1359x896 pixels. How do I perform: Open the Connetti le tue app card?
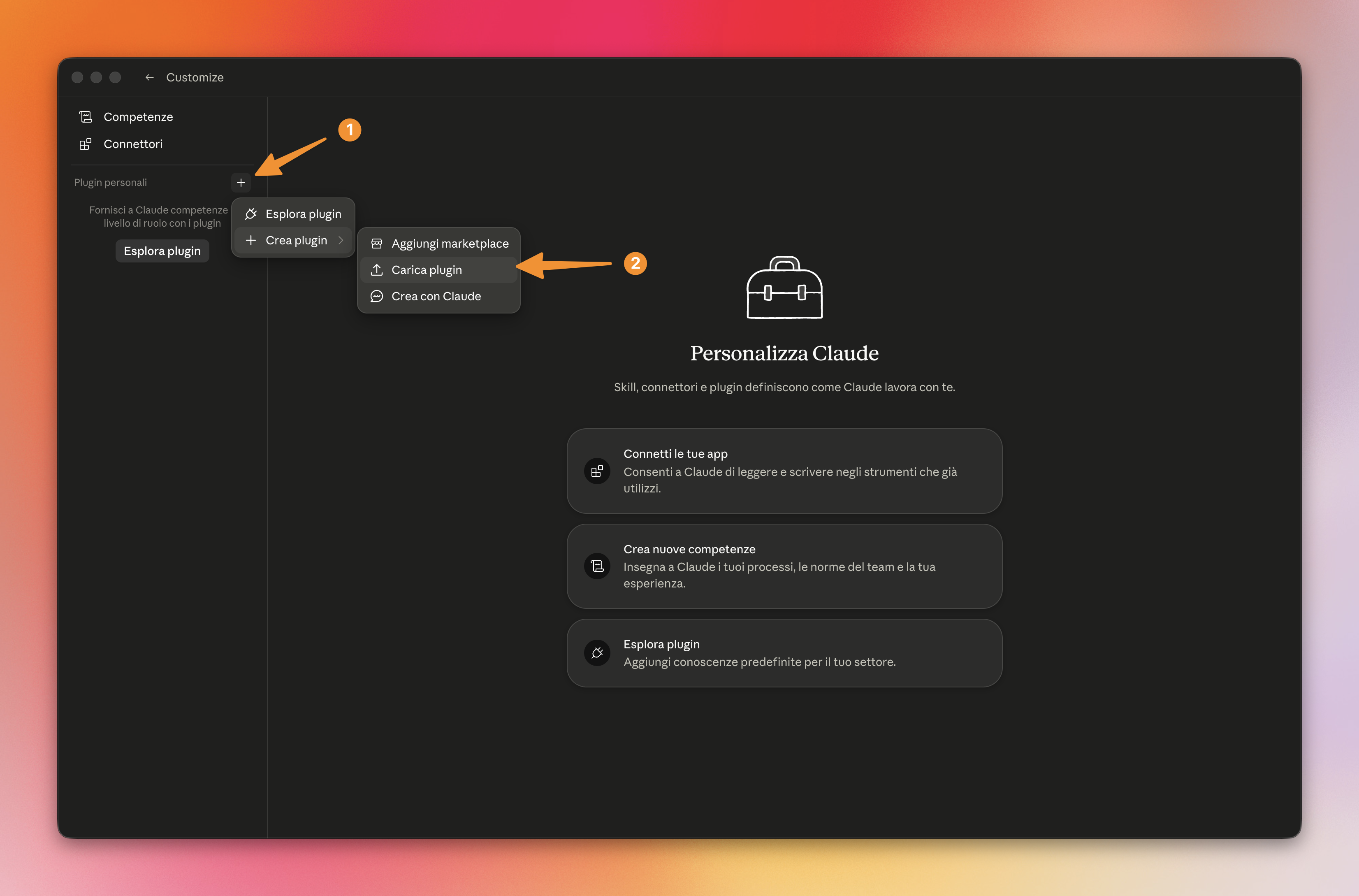coord(784,471)
